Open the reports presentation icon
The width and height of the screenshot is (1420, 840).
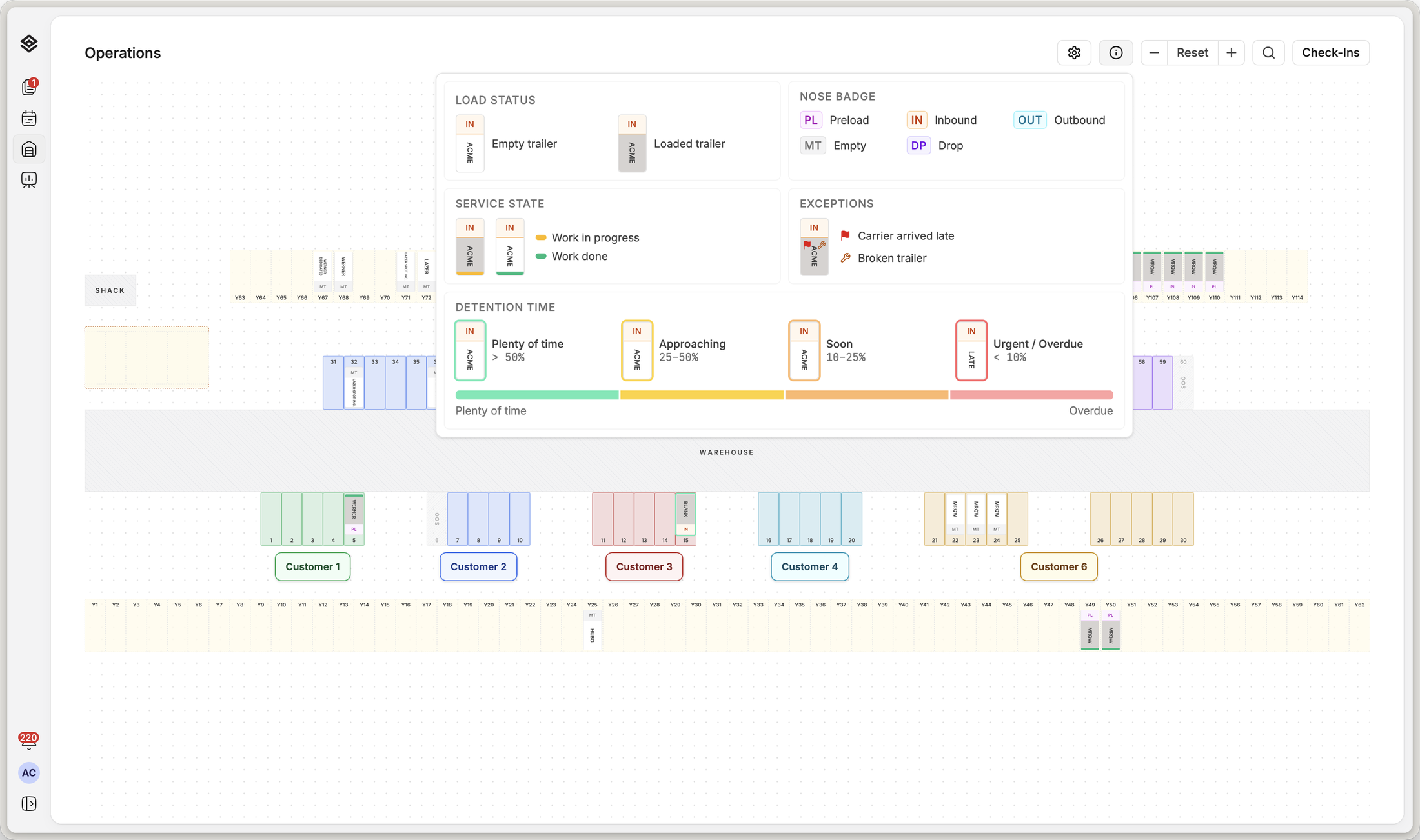click(29, 180)
